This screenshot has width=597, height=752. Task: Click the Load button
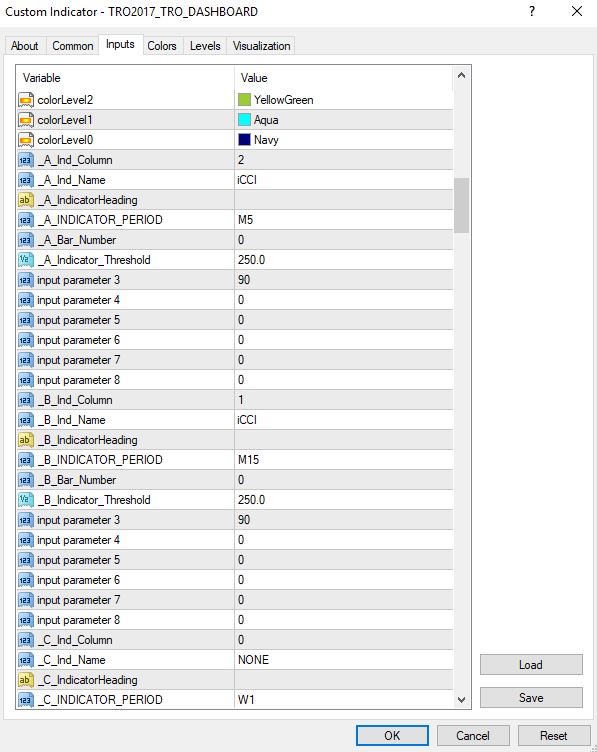(531, 665)
